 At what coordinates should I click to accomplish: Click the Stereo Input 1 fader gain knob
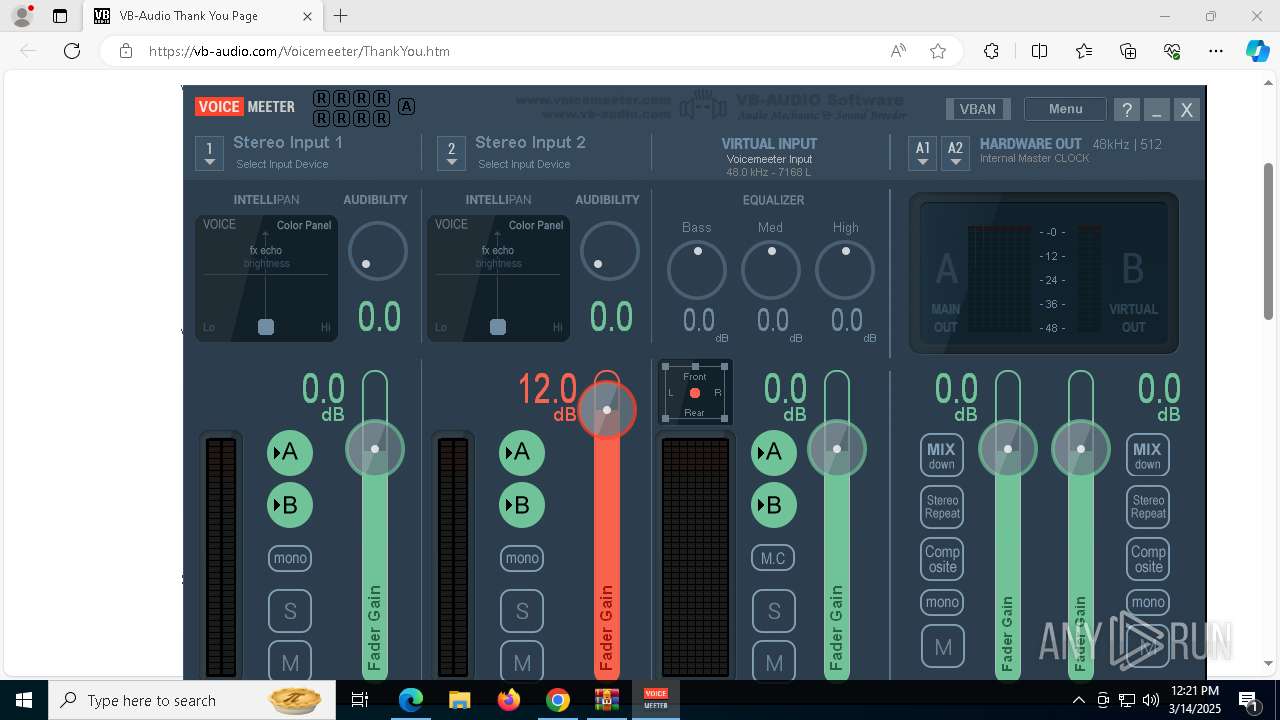point(375,449)
